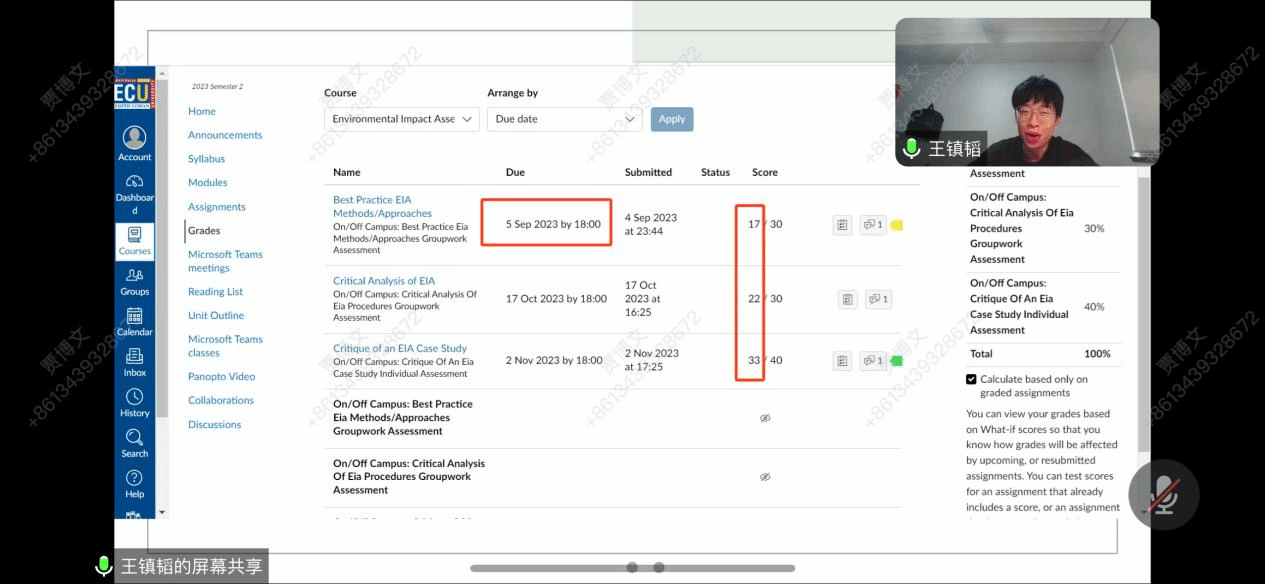Image resolution: width=1265 pixels, height=584 pixels.
Task: Click the Search icon in sidebar
Action: [x=134, y=443]
